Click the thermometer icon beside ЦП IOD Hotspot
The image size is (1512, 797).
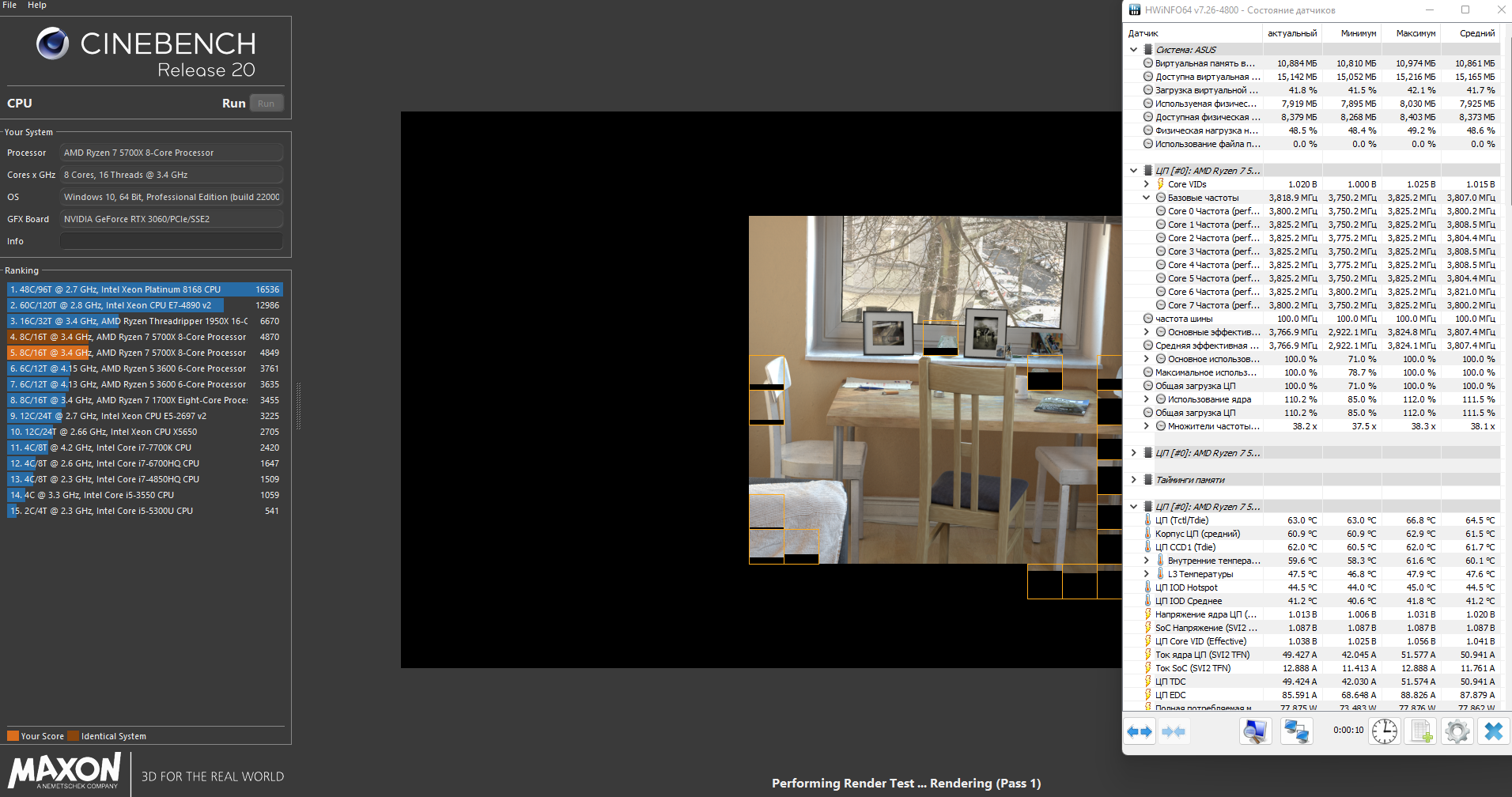pyautogui.click(x=1148, y=587)
